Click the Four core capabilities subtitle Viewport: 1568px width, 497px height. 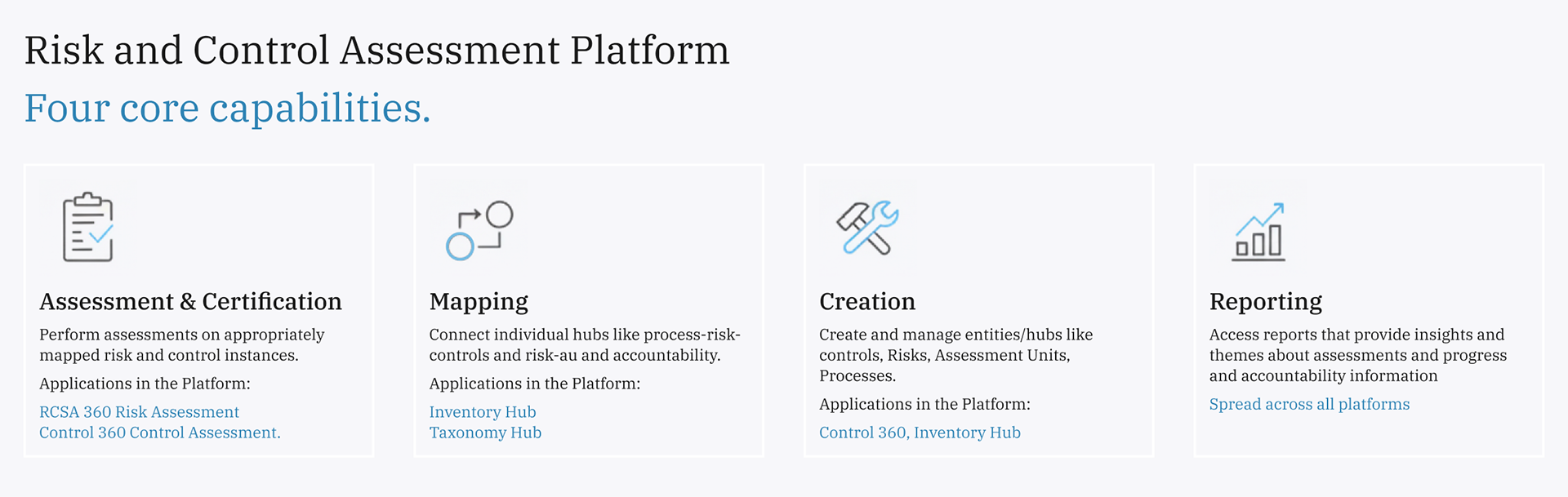coord(227,108)
